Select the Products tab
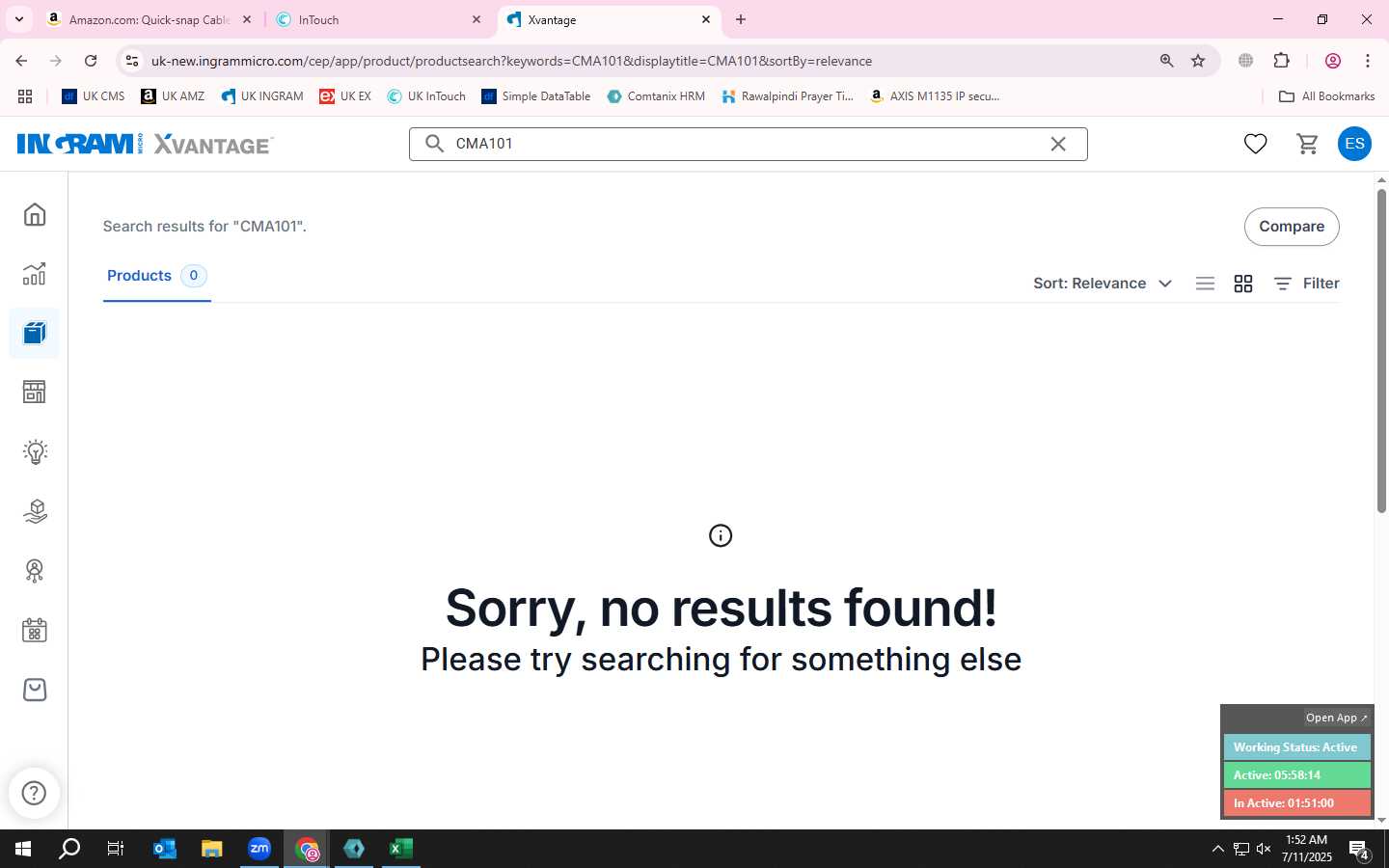 [156, 276]
